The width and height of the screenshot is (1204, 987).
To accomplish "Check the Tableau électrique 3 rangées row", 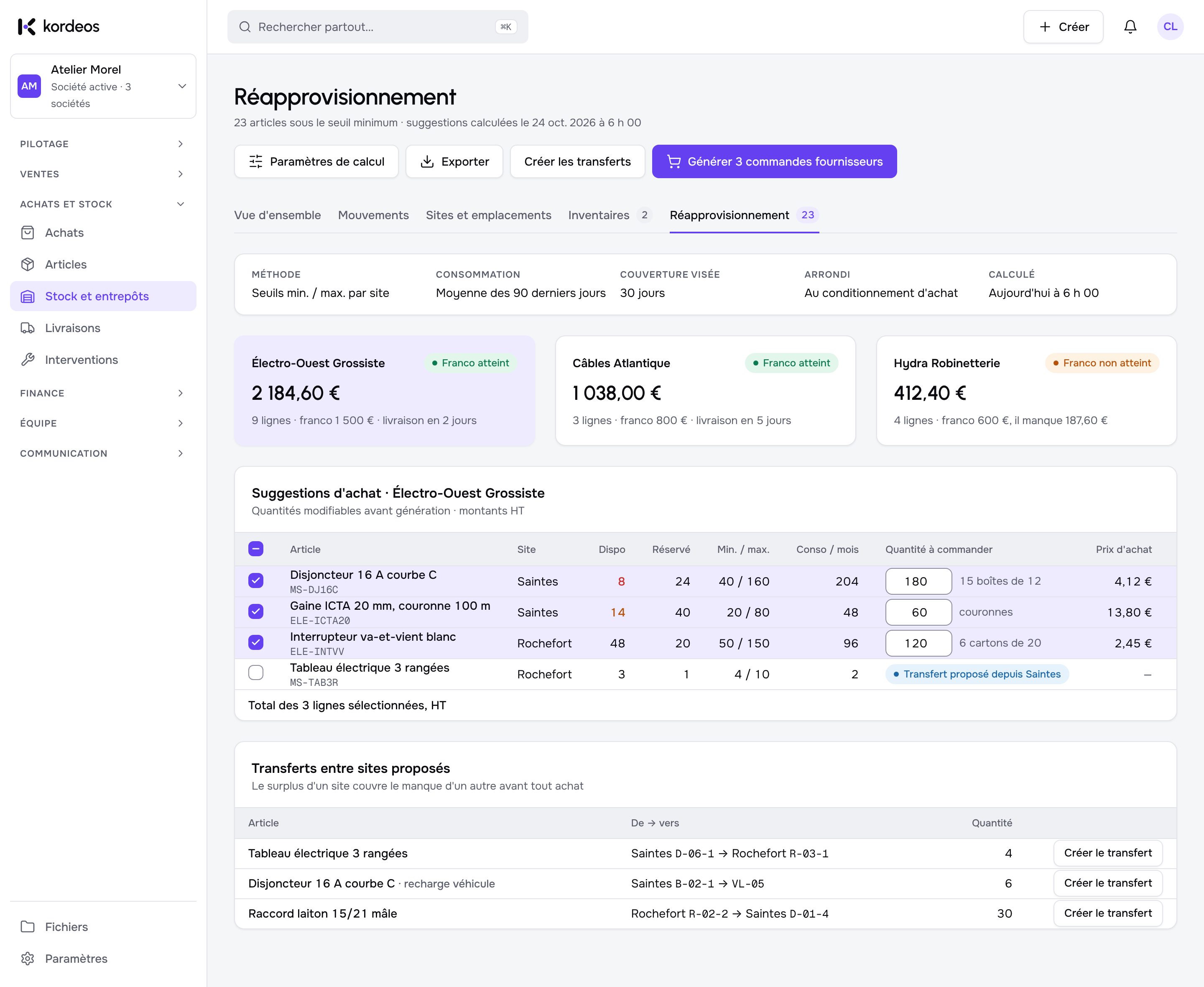I will pos(256,673).
